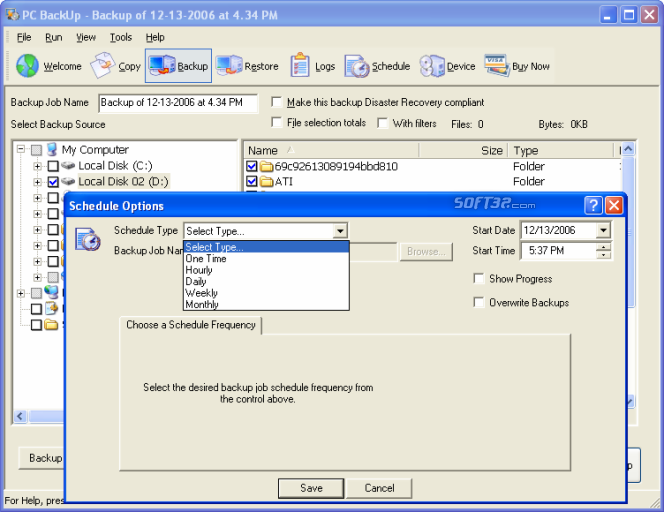Screen dimensions: 664x512
Task: Select Weekly from the Schedule Type list
Action: coord(201,293)
